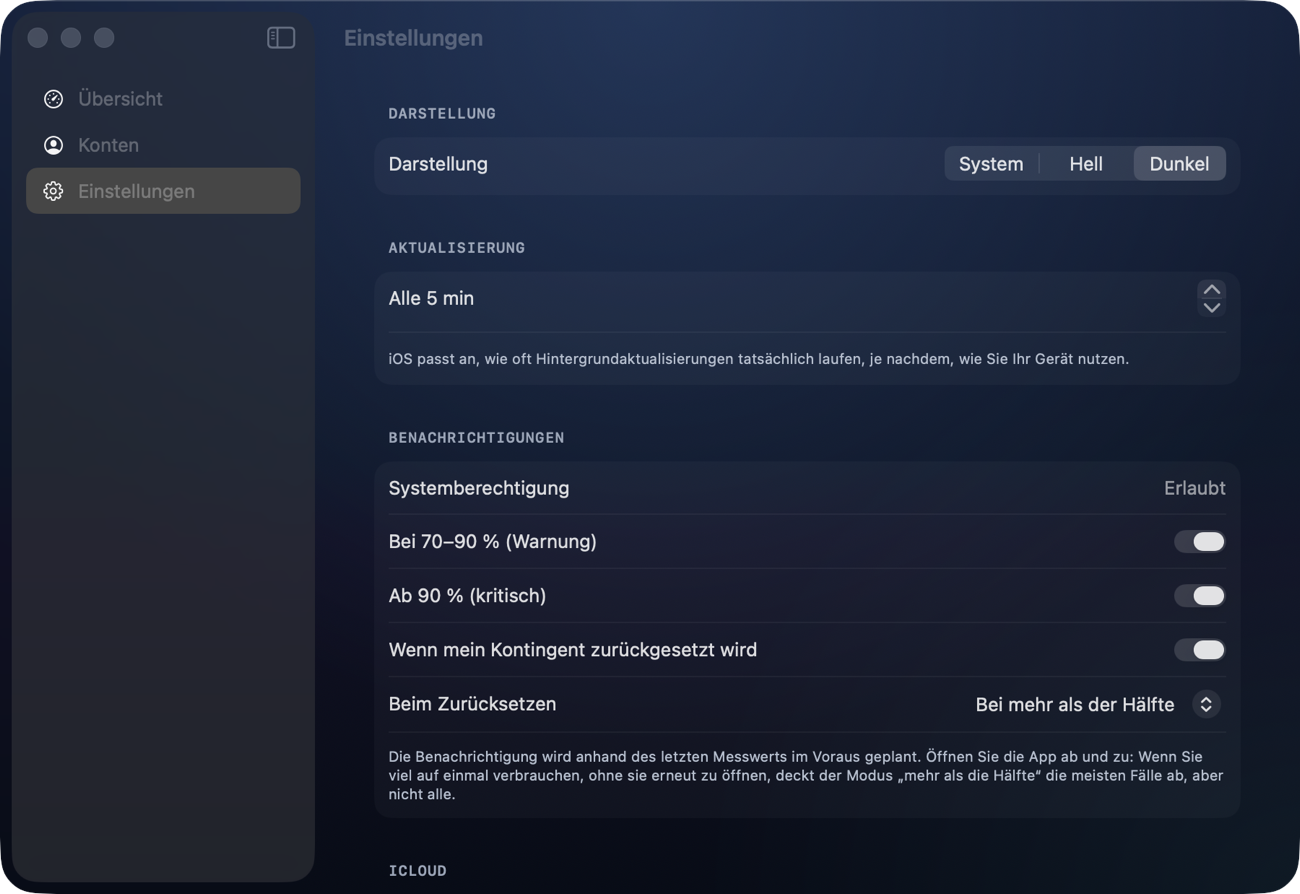The image size is (1300, 894).
Task: Click the Erlaubt permission status
Action: (1194, 489)
